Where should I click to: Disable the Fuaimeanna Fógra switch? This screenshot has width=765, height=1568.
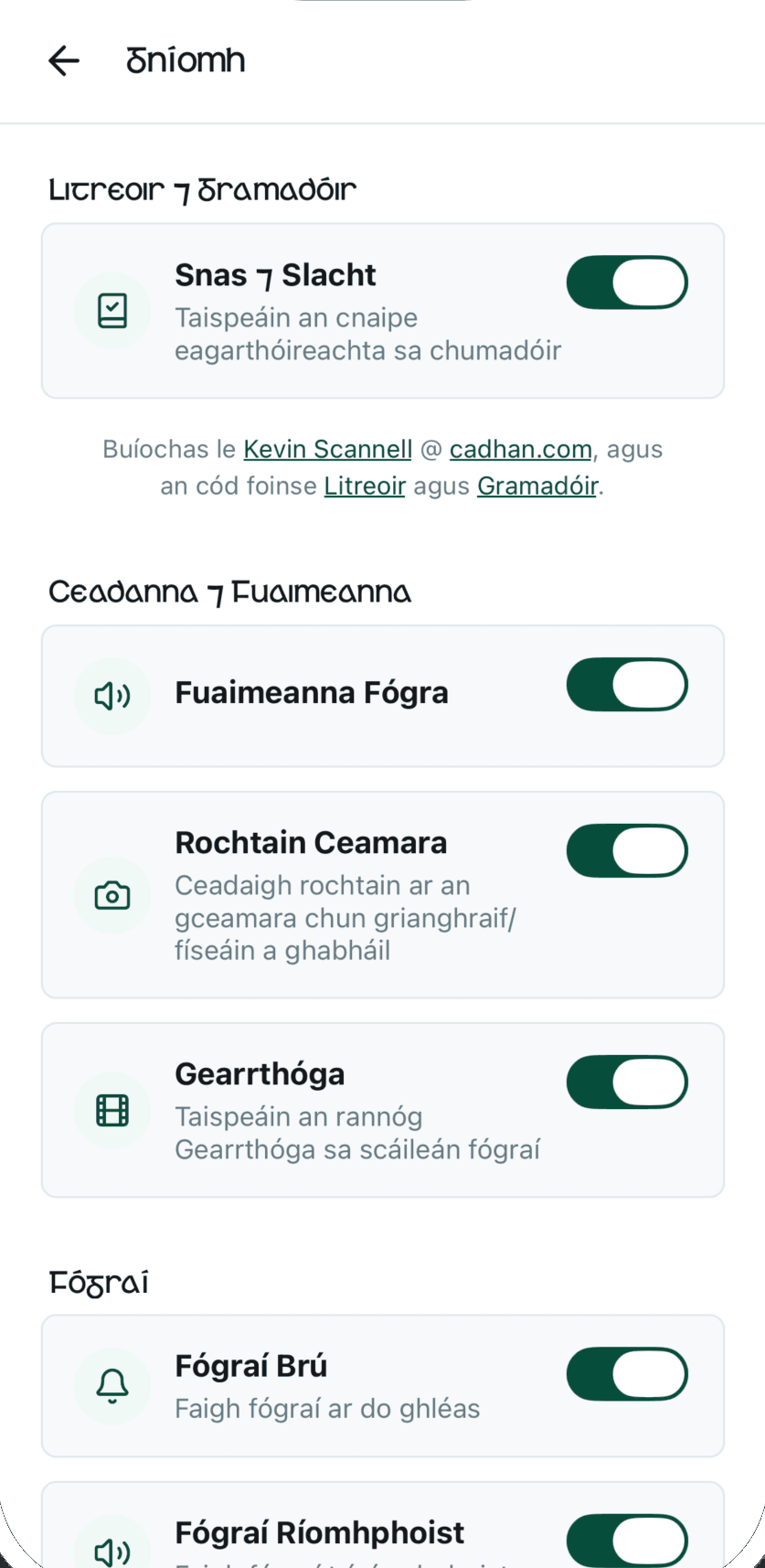(627, 685)
